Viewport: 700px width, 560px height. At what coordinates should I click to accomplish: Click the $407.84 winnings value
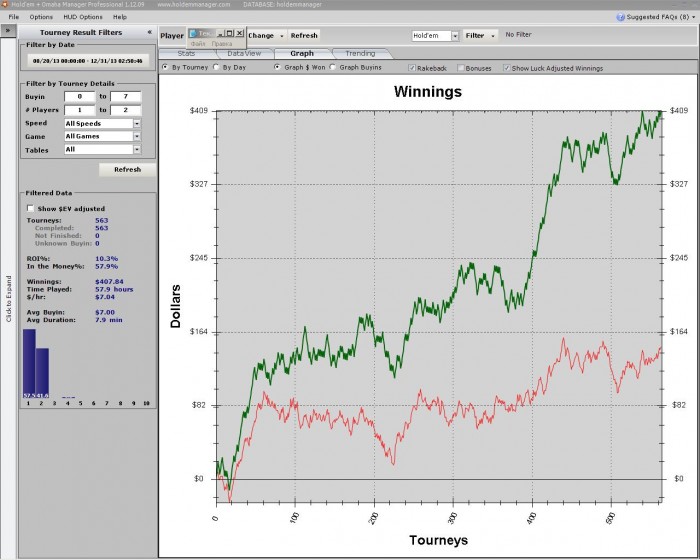109,281
